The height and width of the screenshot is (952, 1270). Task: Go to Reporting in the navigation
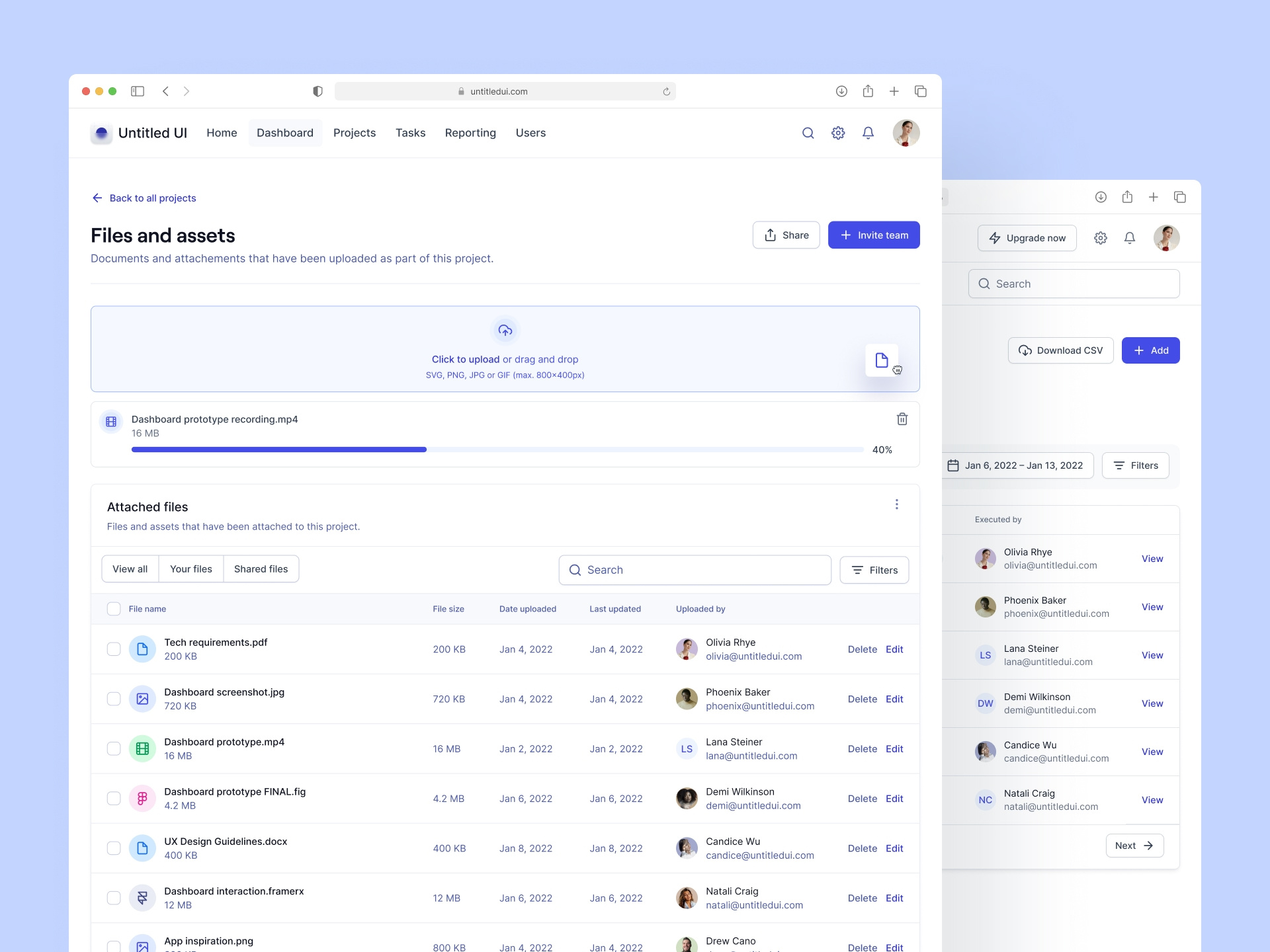click(470, 133)
